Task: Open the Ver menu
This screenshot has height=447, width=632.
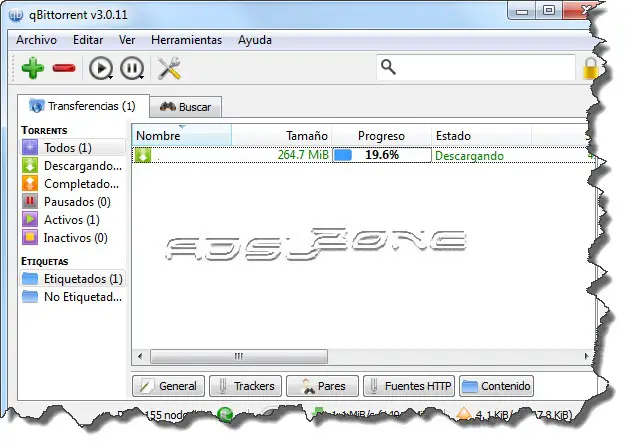Action: tap(127, 40)
